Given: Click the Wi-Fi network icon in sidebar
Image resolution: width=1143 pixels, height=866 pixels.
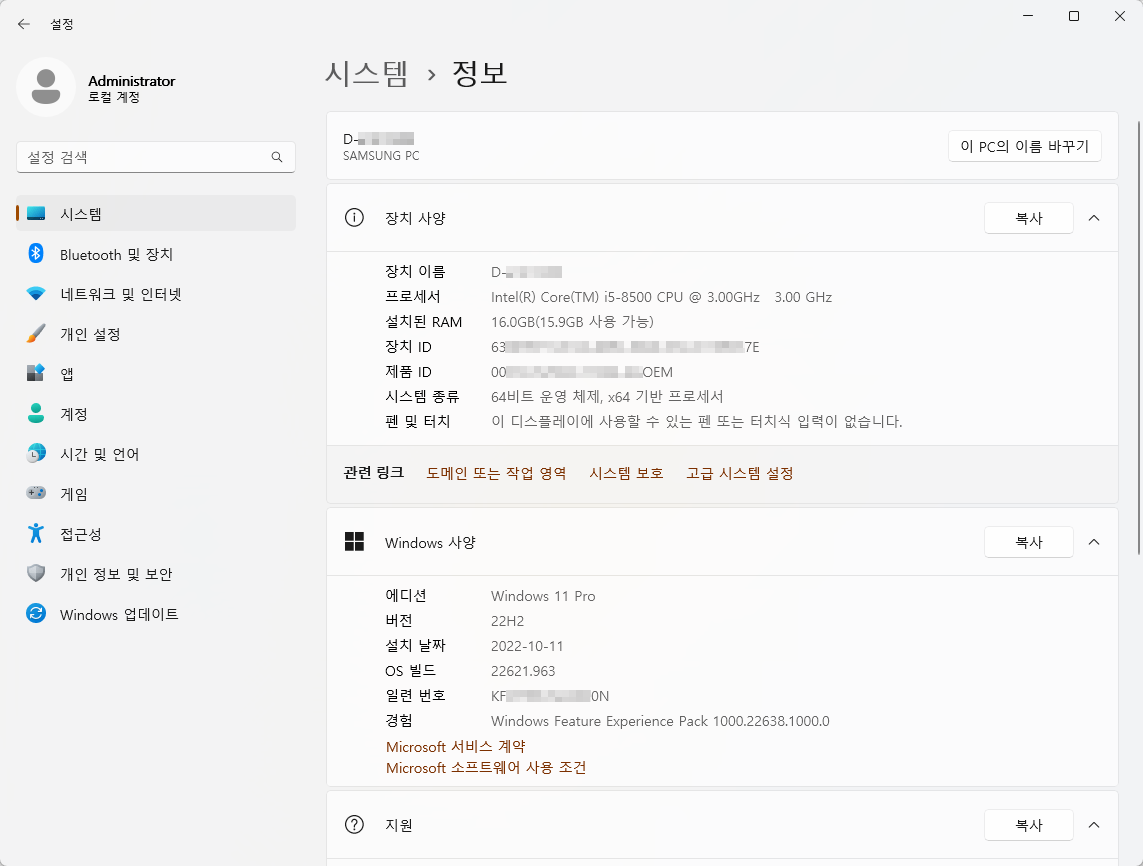Looking at the screenshot, I should point(36,294).
